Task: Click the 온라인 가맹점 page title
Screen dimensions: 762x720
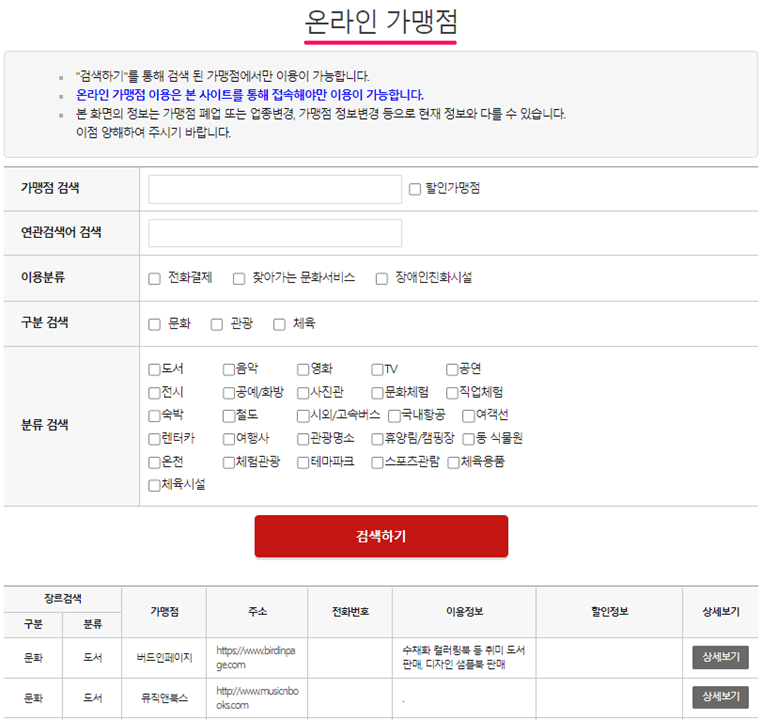Action: (x=381, y=22)
